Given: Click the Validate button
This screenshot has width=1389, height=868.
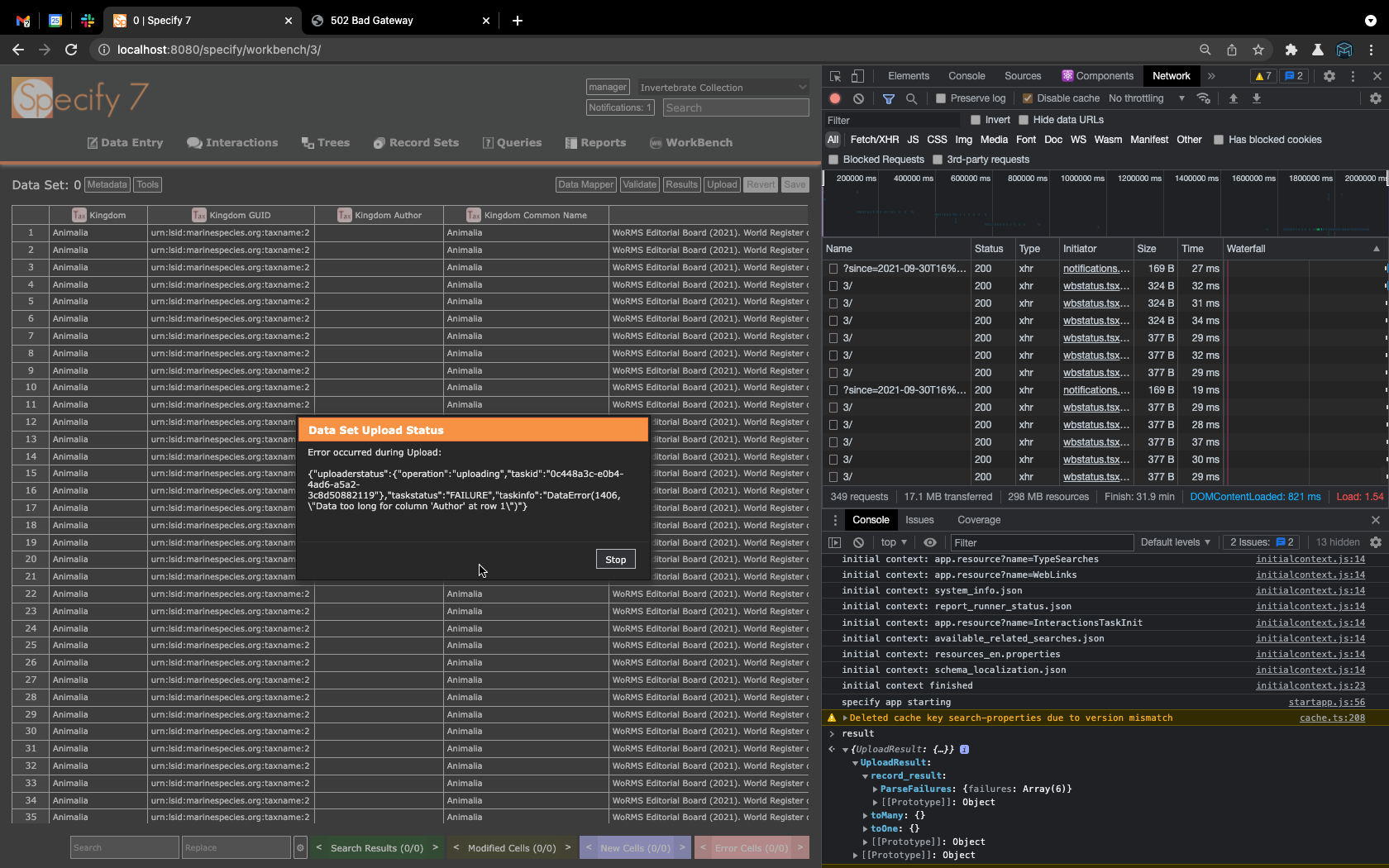Looking at the screenshot, I should 639,184.
